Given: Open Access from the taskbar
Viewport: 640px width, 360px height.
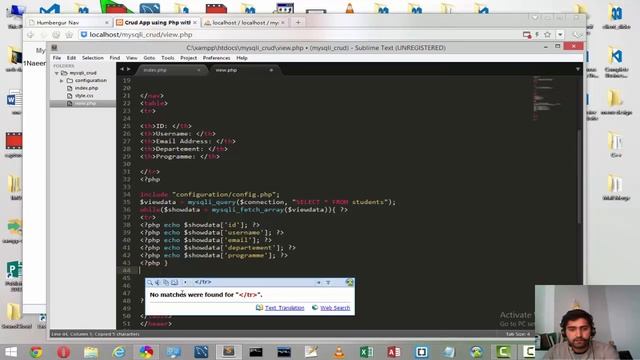Looking at the screenshot, I should [394, 352].
